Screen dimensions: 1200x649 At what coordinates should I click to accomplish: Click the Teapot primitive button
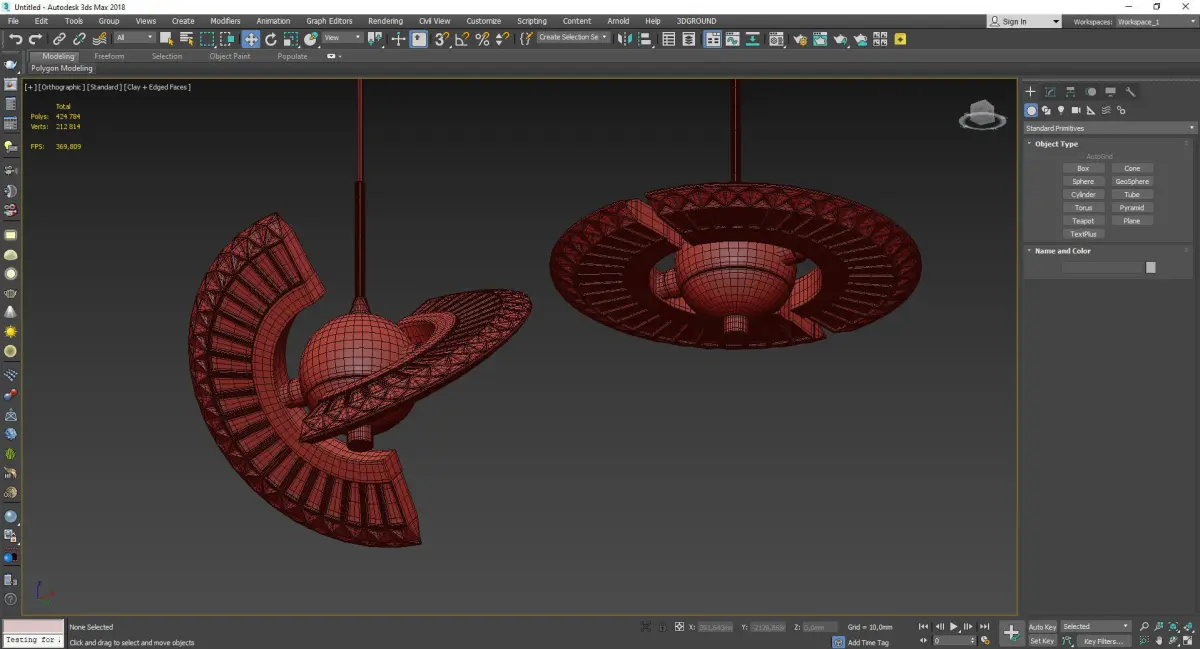(1083, 220)
